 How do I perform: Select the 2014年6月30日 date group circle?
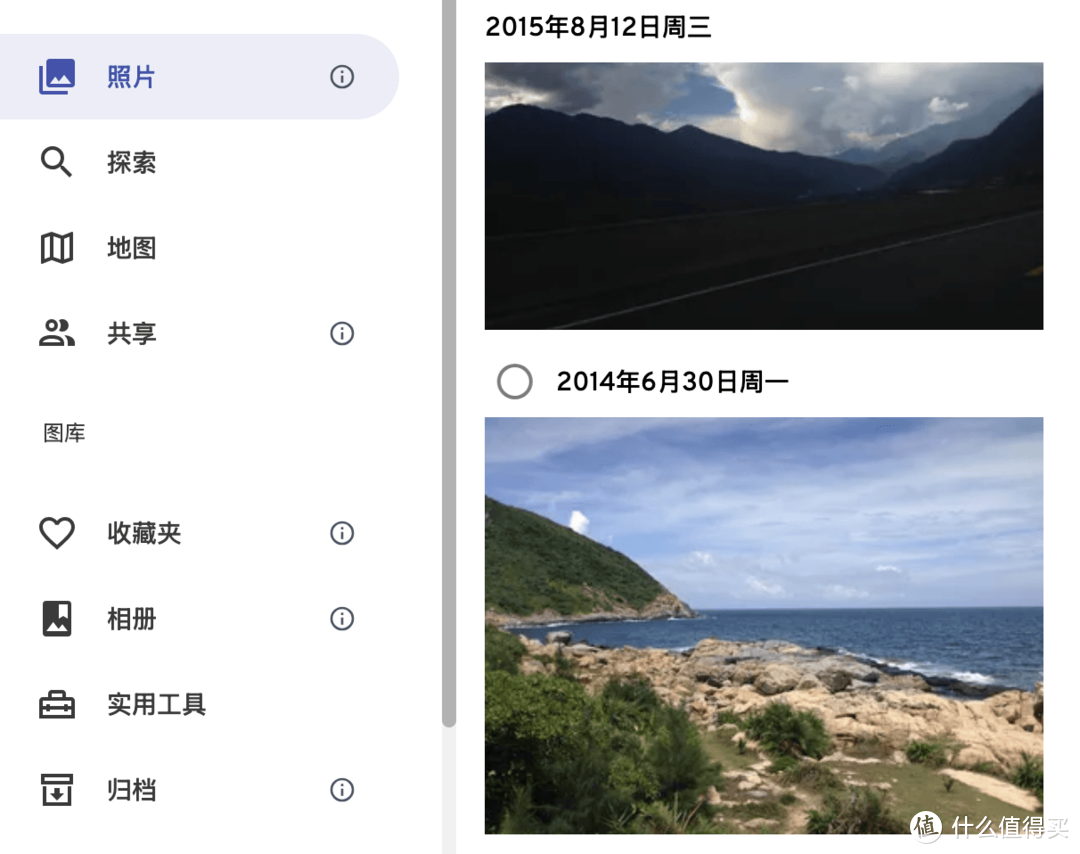coord(515,382)
